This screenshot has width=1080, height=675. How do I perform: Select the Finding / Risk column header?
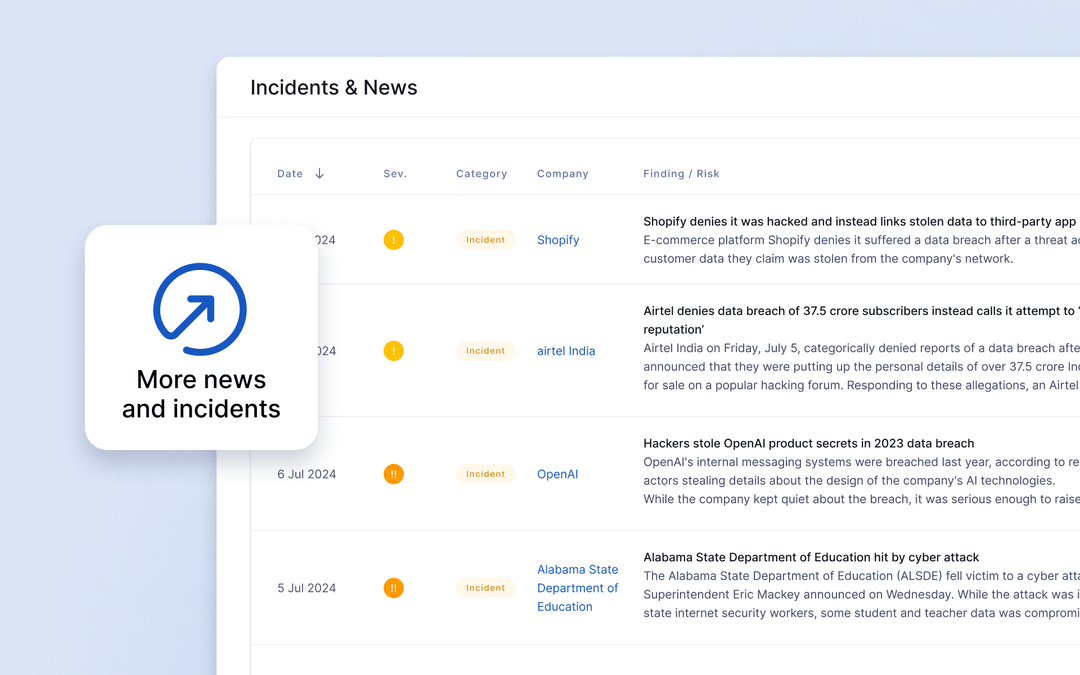click(681, 173)
